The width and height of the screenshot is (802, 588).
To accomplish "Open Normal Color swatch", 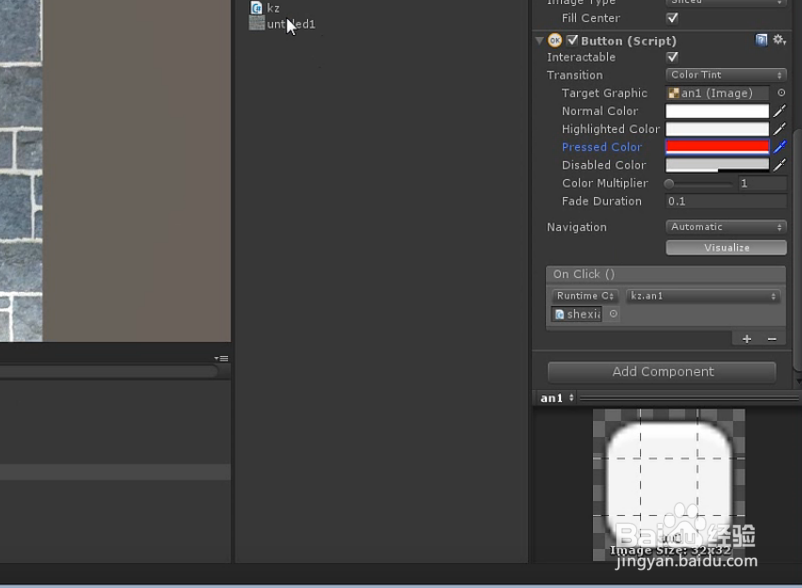I will point(717,111).
